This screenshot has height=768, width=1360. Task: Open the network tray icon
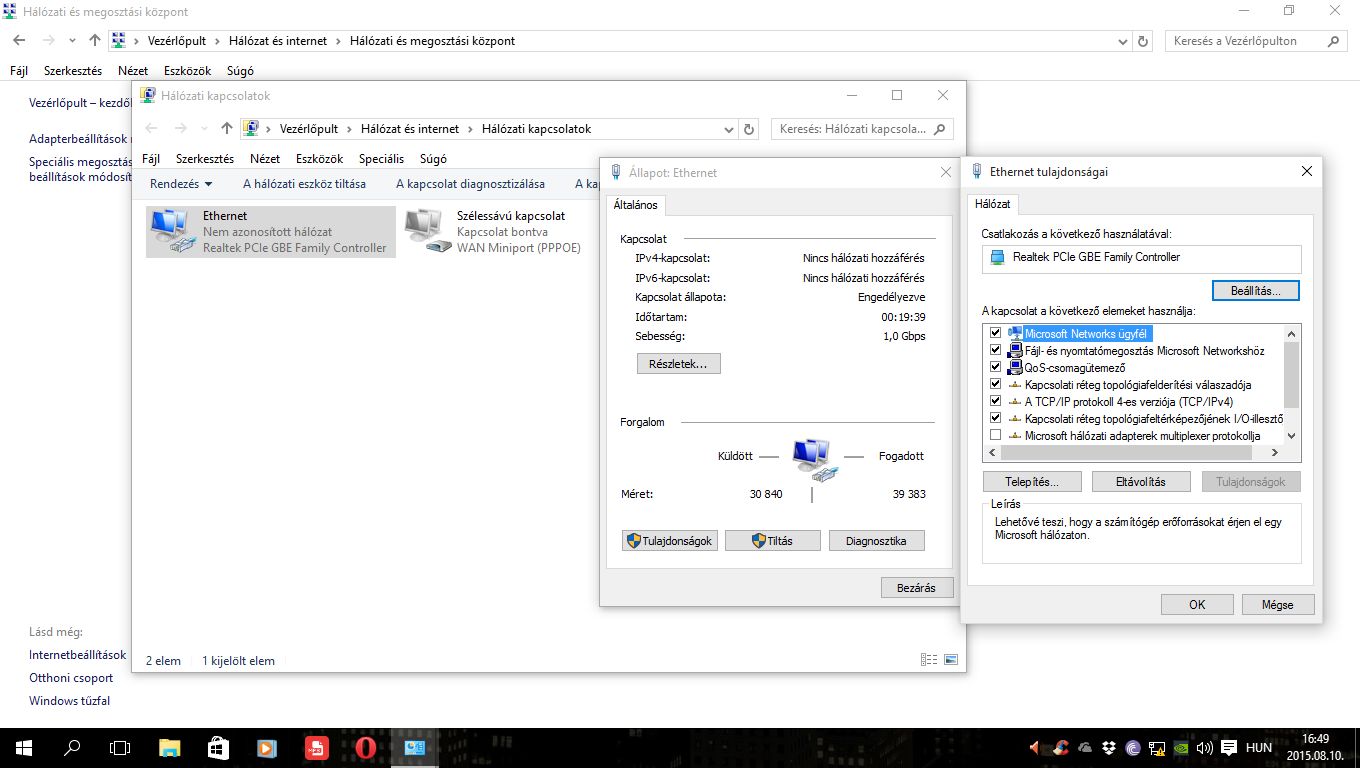(x=1157, y=747)
